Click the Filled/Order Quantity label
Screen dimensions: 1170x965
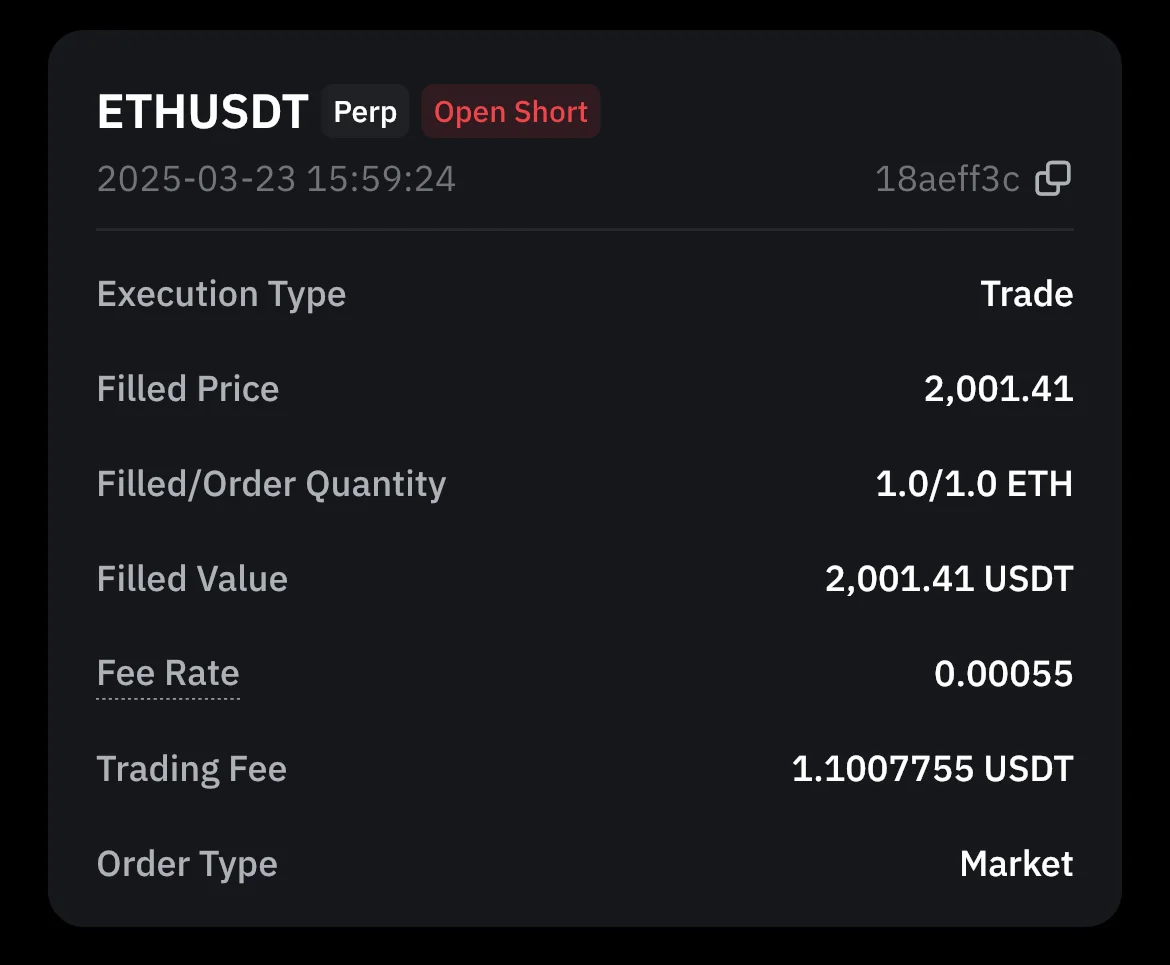[x=271, y=484]
